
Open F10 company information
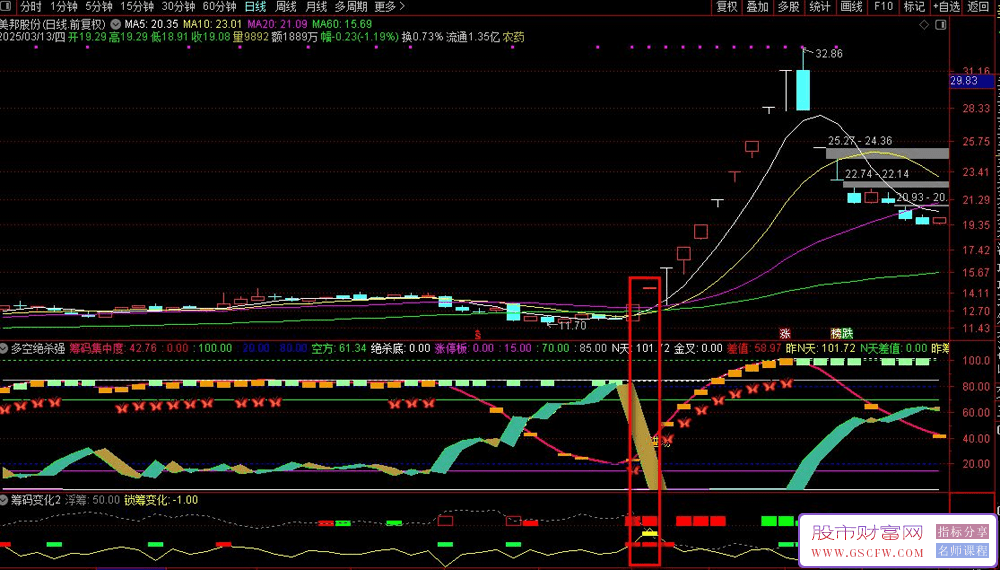point(883,7)
